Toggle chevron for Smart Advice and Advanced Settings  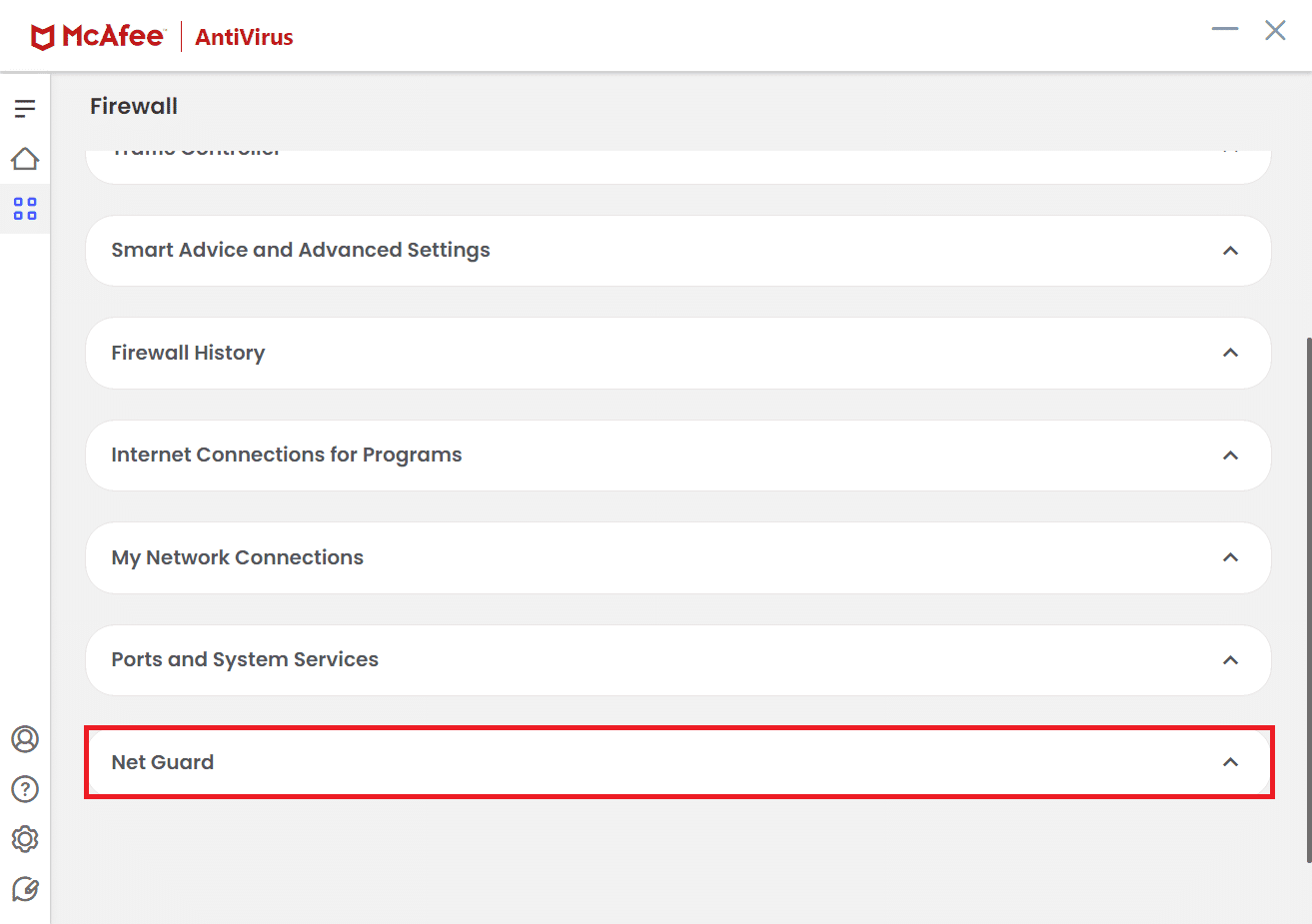click(x=1230, y=251)
